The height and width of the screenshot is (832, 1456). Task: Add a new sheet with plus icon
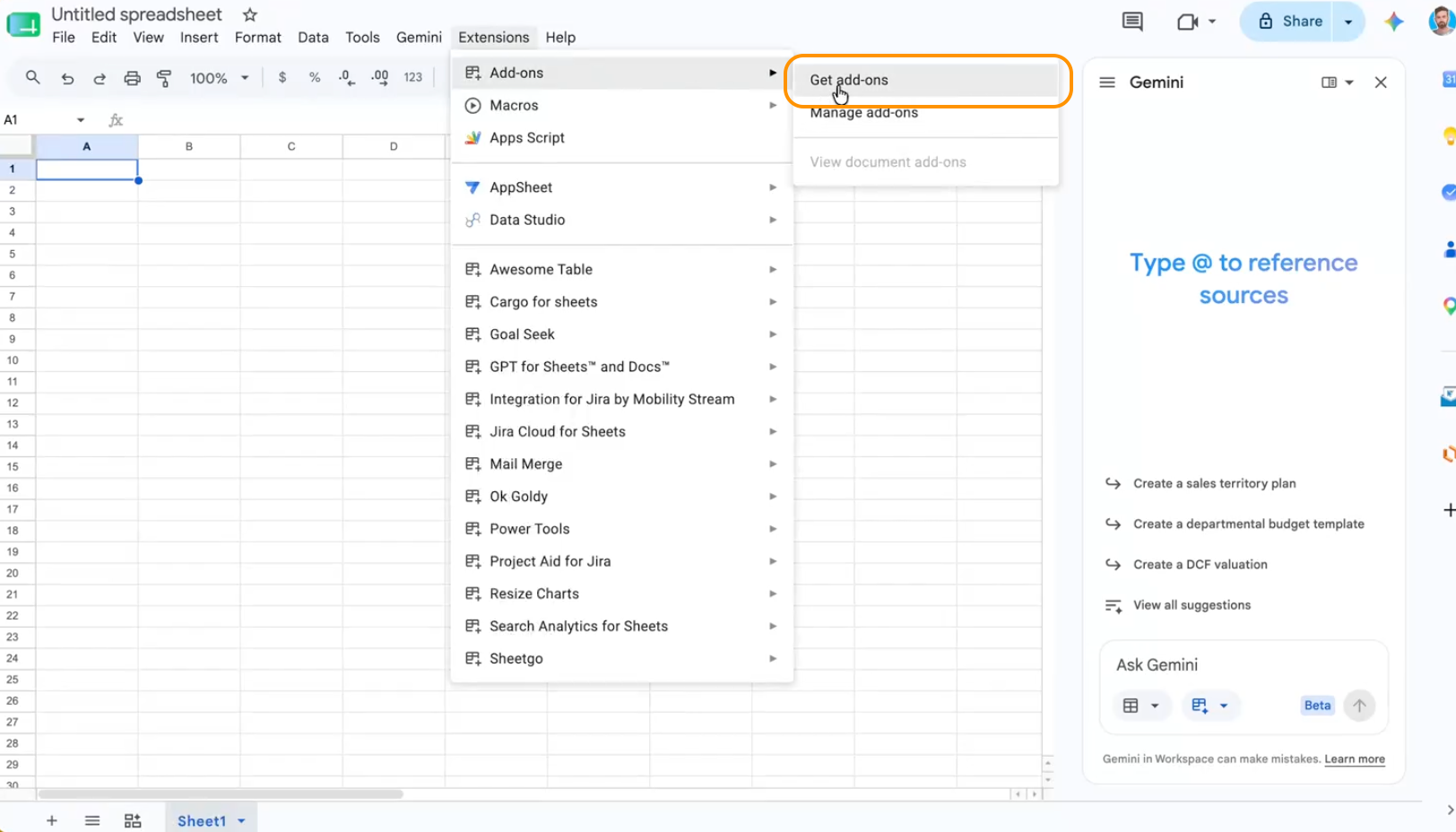click(52, 820)
